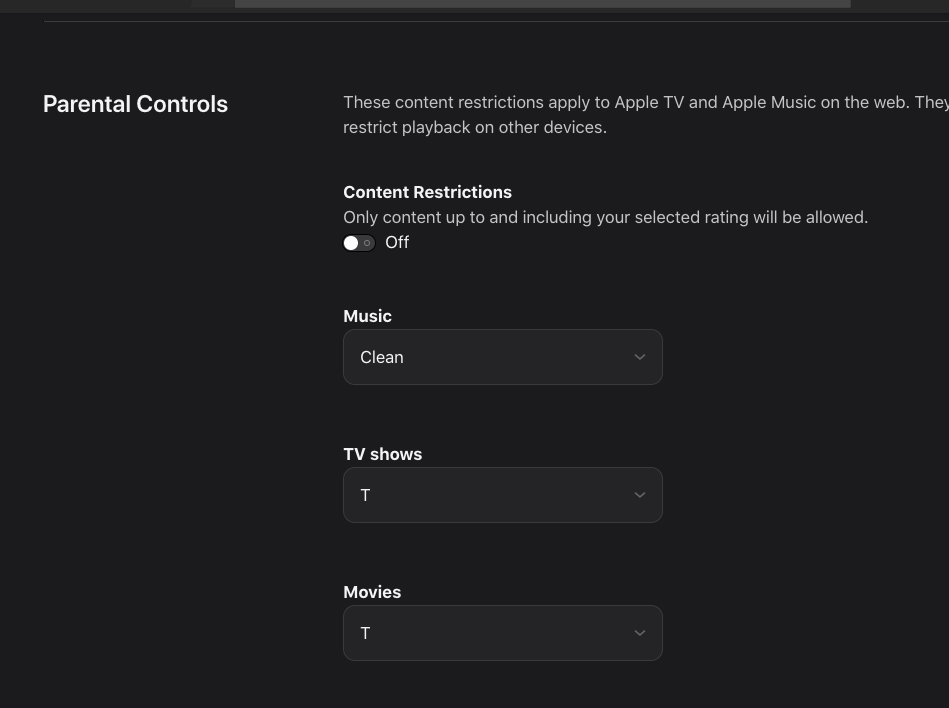Click the Music field label

click(x=367, y=316)
